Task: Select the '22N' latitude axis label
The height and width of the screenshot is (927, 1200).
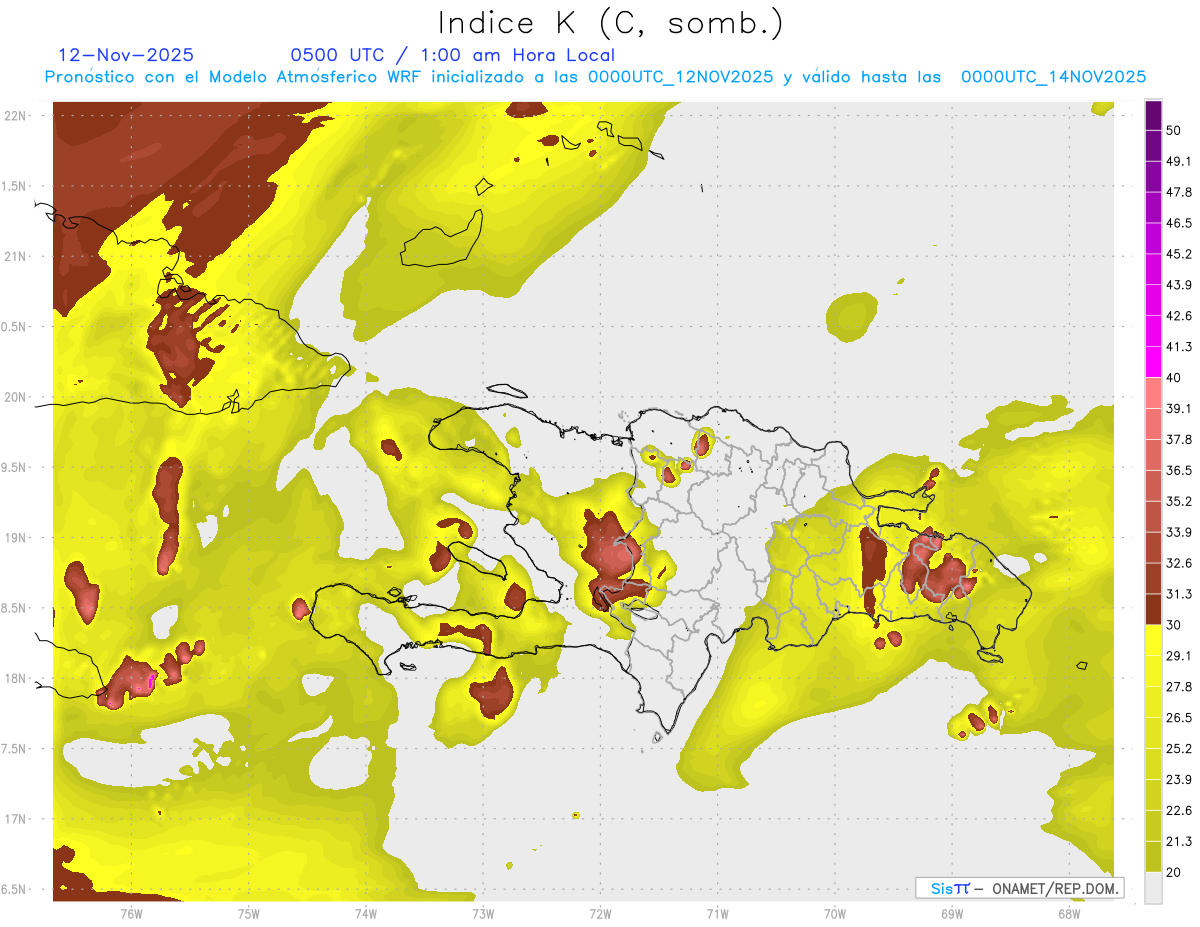Action: point(15,115)
